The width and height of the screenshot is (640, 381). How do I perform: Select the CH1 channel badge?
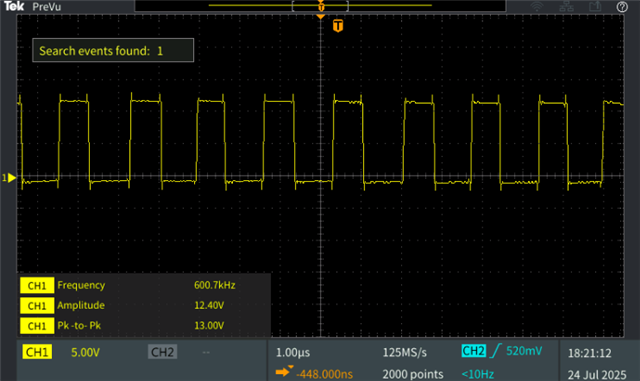[x=37, y=352]
